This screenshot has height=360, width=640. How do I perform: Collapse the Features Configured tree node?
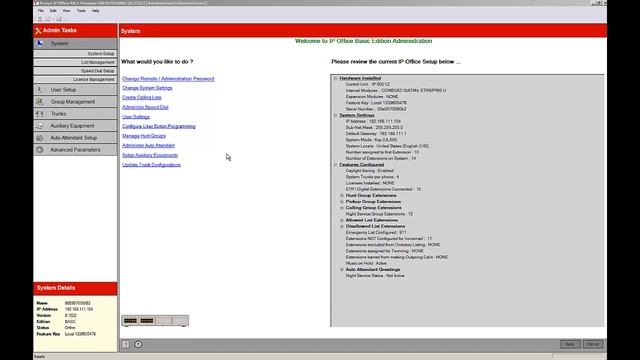click(x=336, y=164)
